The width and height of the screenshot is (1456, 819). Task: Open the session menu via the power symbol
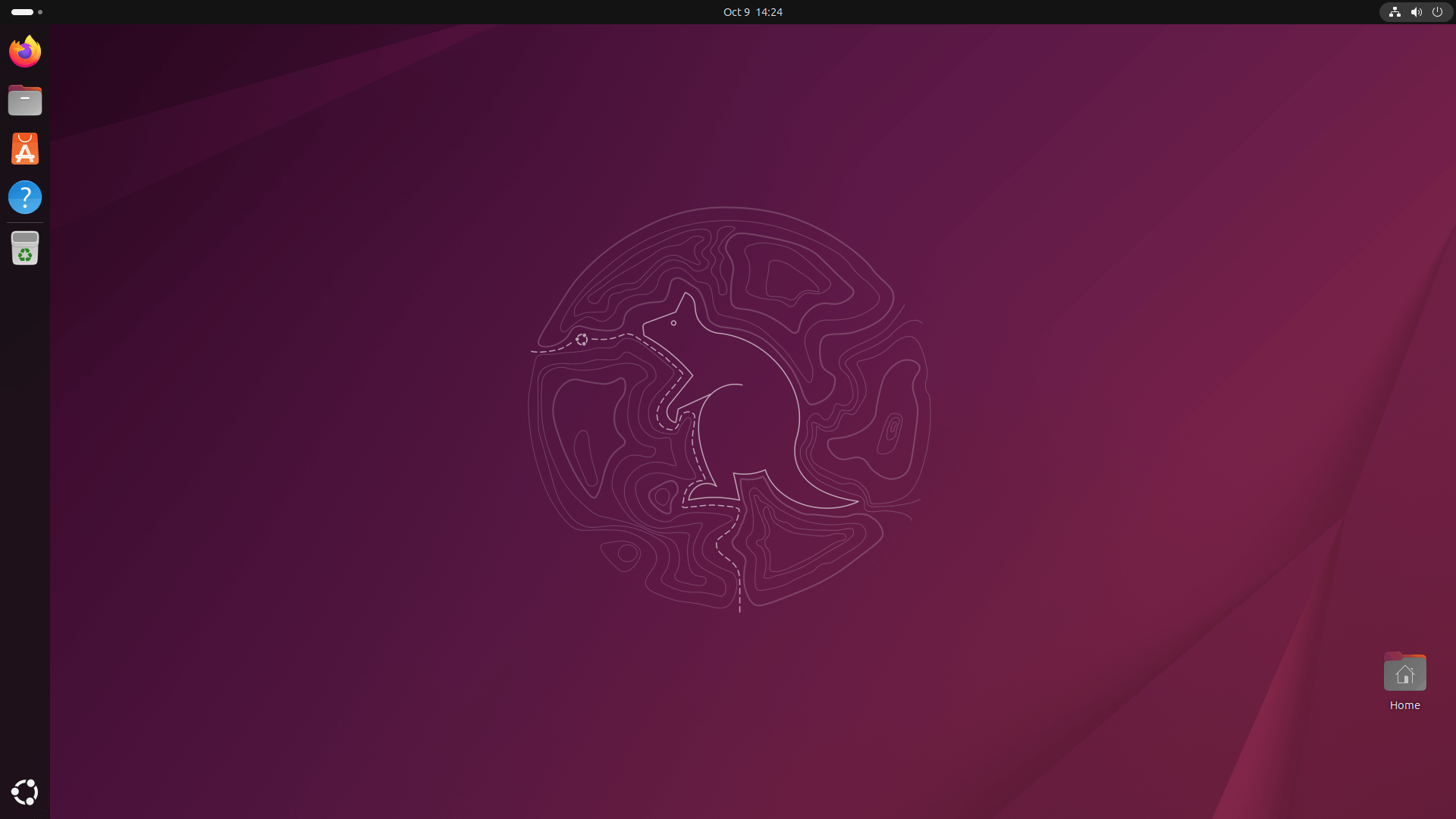click(x=1439, y=12)
